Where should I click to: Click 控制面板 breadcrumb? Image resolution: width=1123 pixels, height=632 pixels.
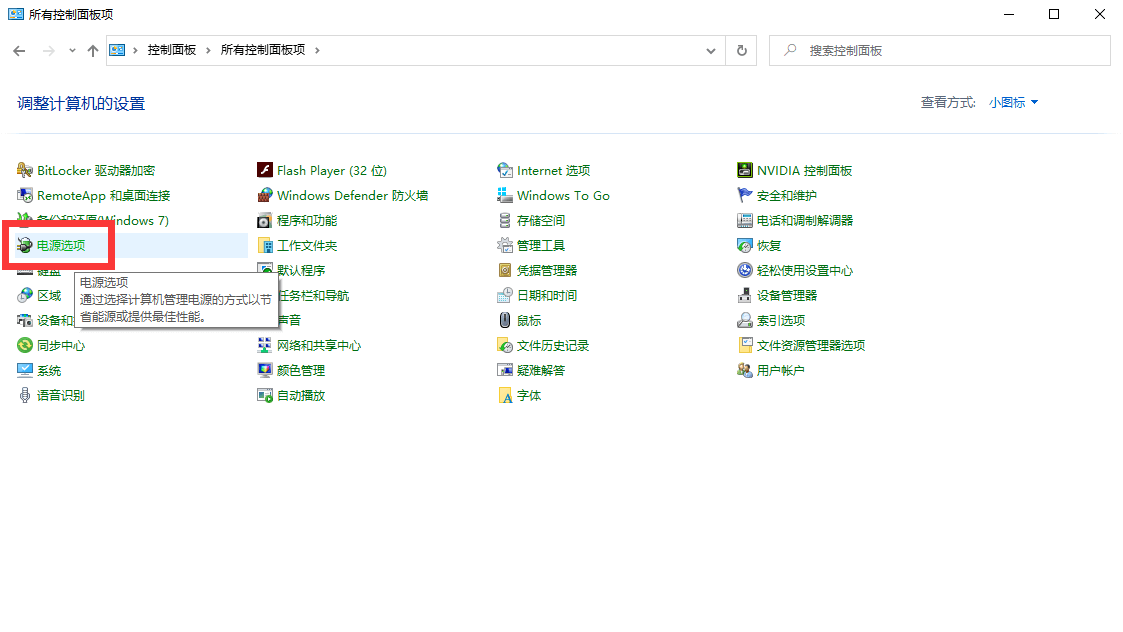point(172,50)
